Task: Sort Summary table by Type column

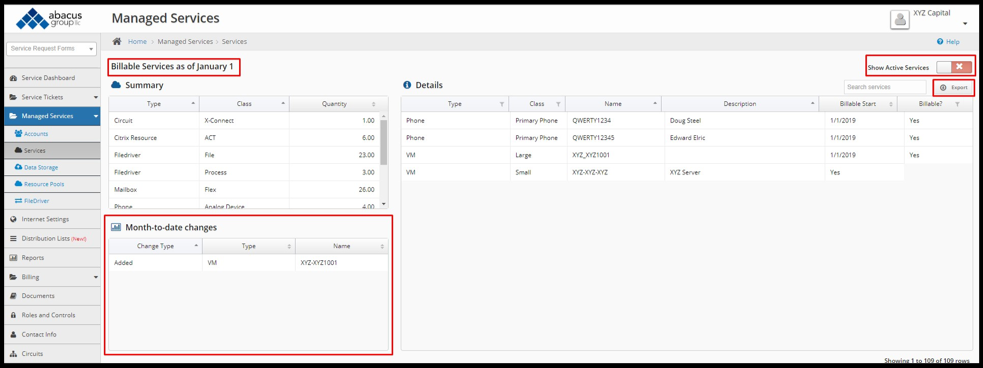Action: (x=154, y=104)
